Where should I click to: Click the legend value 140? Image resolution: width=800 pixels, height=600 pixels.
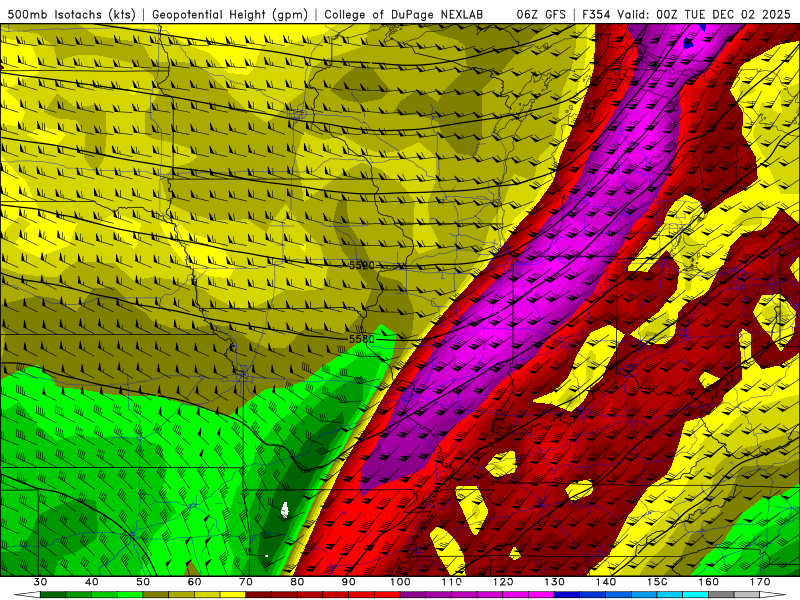pos(606,582)
